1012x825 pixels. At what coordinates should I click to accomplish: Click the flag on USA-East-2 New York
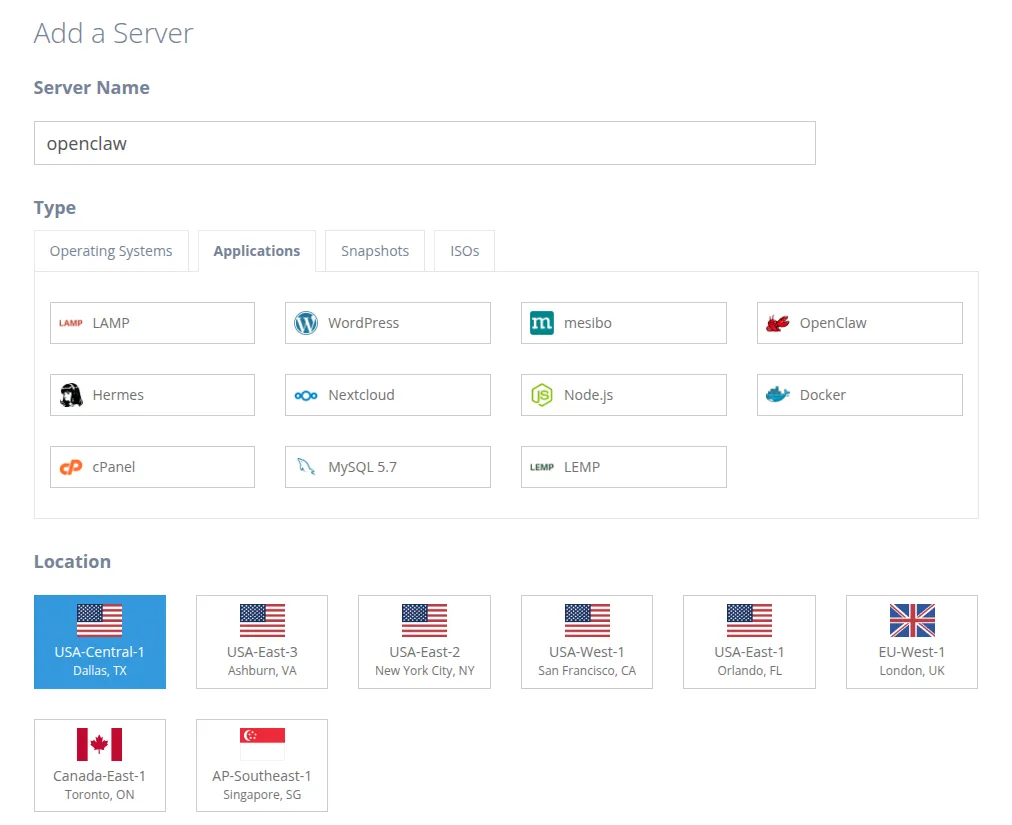point(424,620)
